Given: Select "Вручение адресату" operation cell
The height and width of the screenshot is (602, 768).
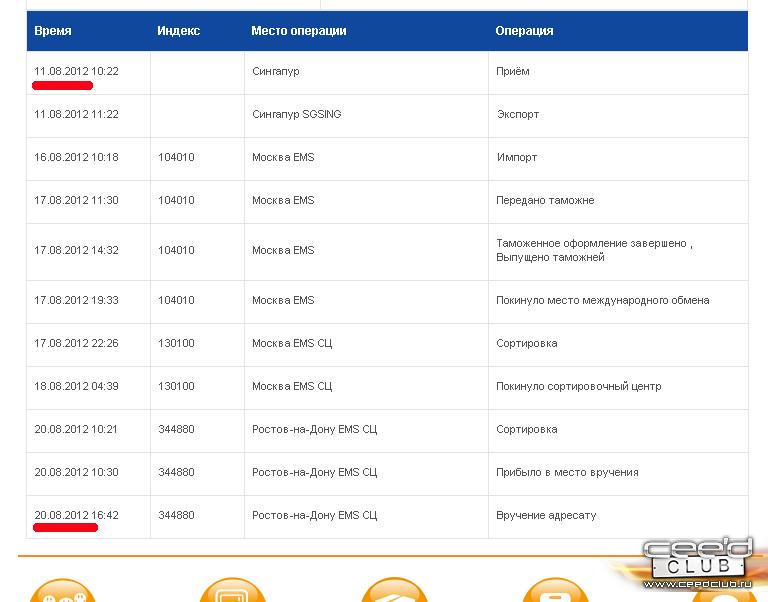Looking at the screenshot, I should pyautogui.click(x=546, y=516).
